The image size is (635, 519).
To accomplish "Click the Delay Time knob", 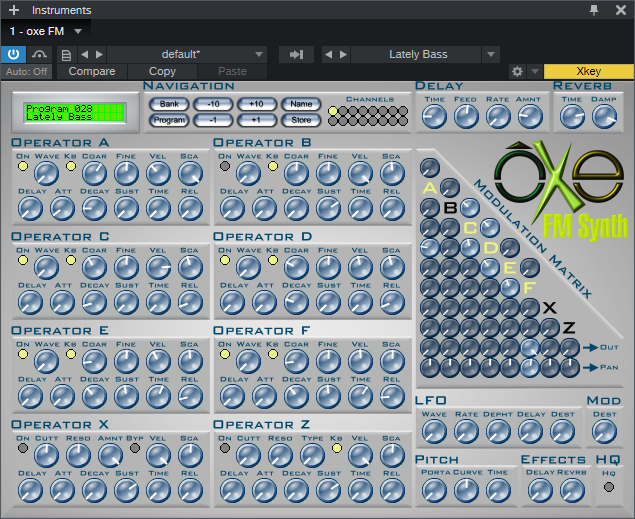I will [434, 116].
